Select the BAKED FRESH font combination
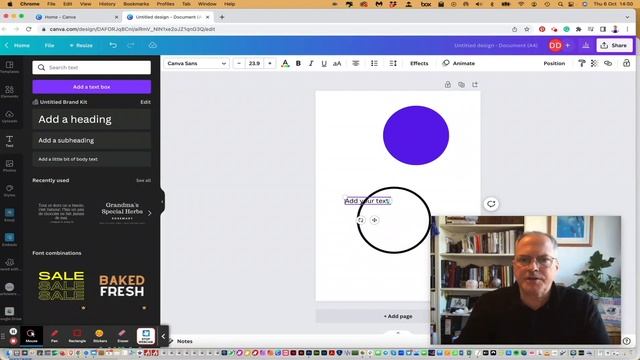Screen dimensions: 640x360 click(122, 286)
